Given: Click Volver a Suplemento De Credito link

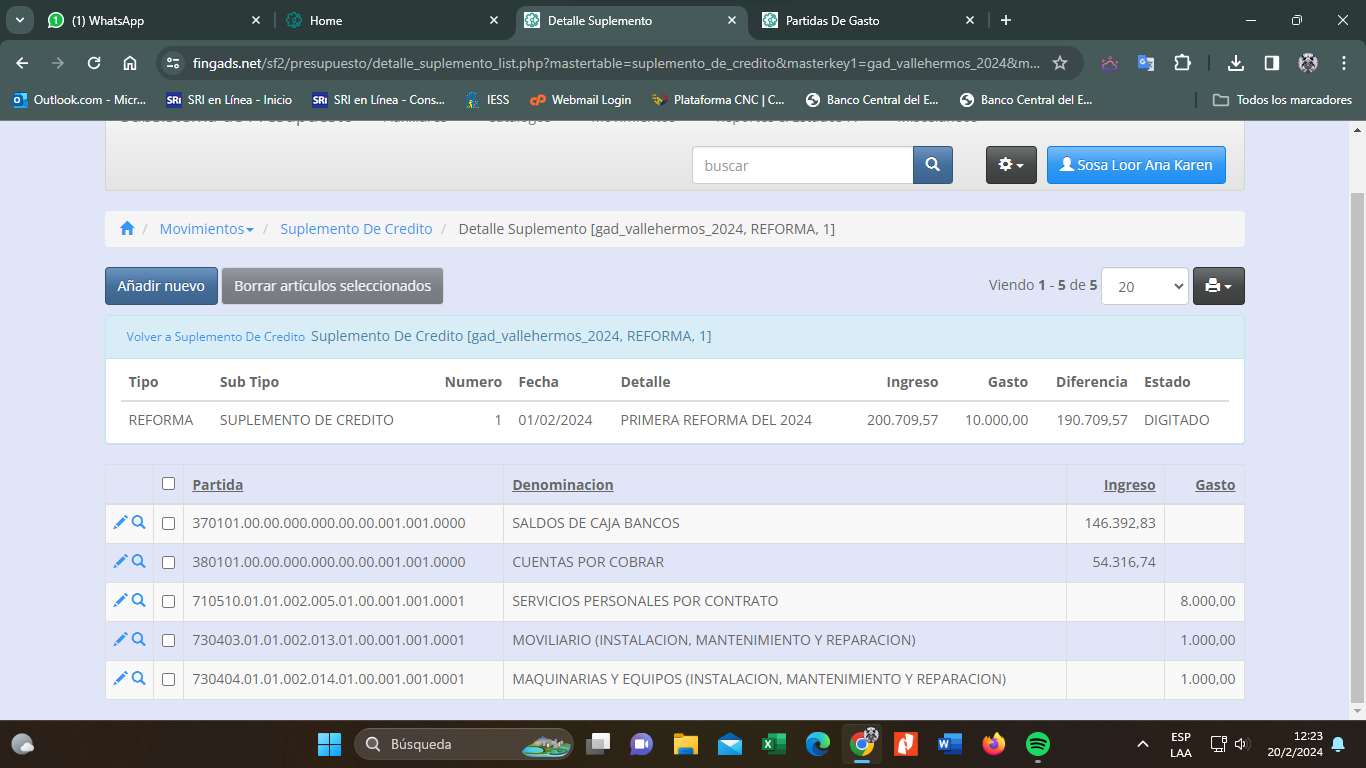Looking at the screenshot, I should click(215, 337).
